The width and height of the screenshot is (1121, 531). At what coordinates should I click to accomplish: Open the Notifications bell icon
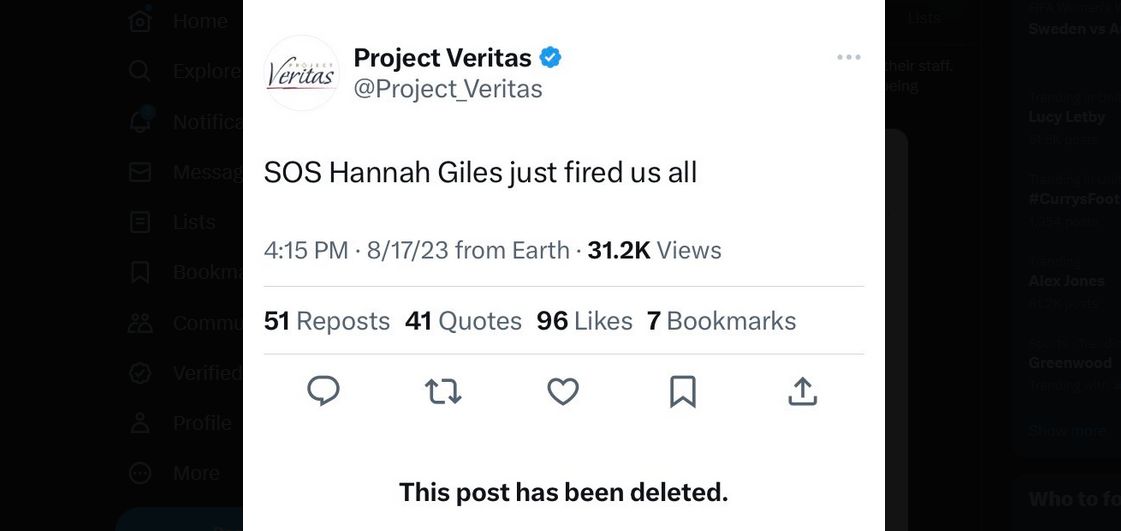point(141,121)
